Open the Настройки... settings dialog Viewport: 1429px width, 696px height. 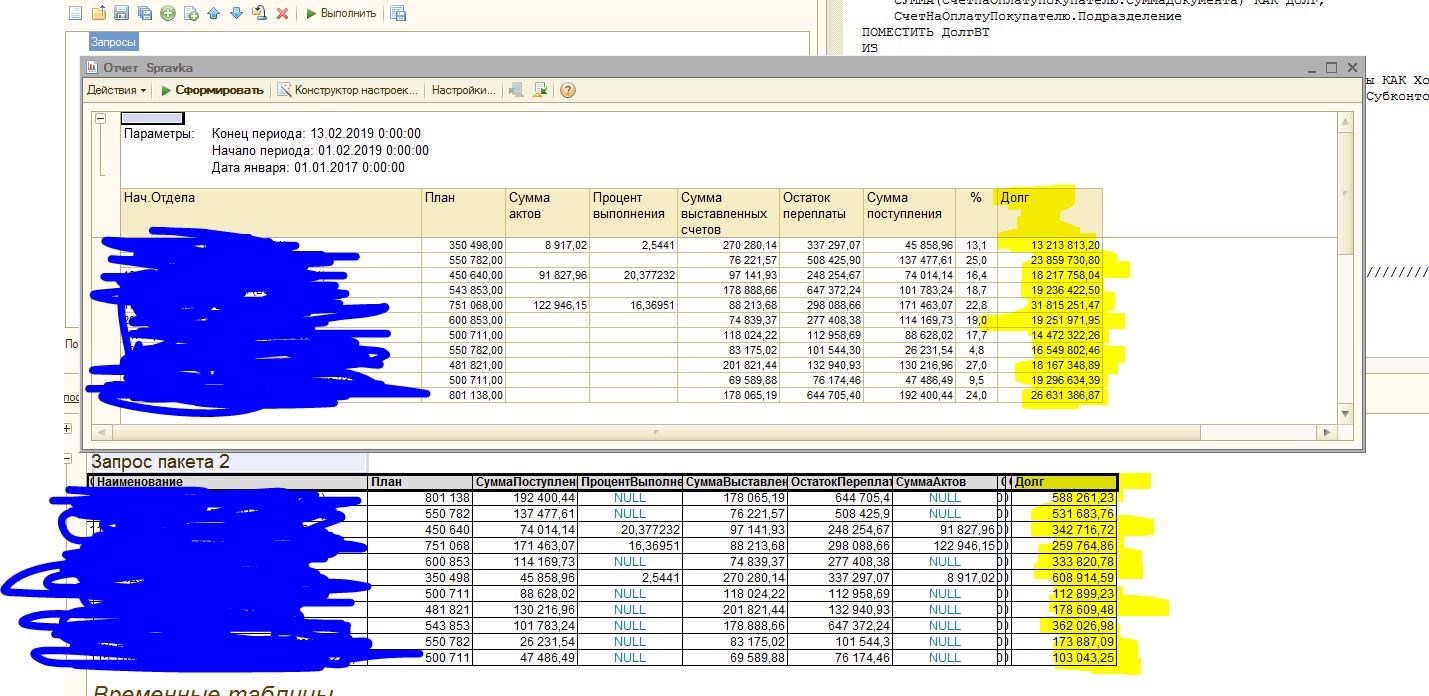click(463, 90)
